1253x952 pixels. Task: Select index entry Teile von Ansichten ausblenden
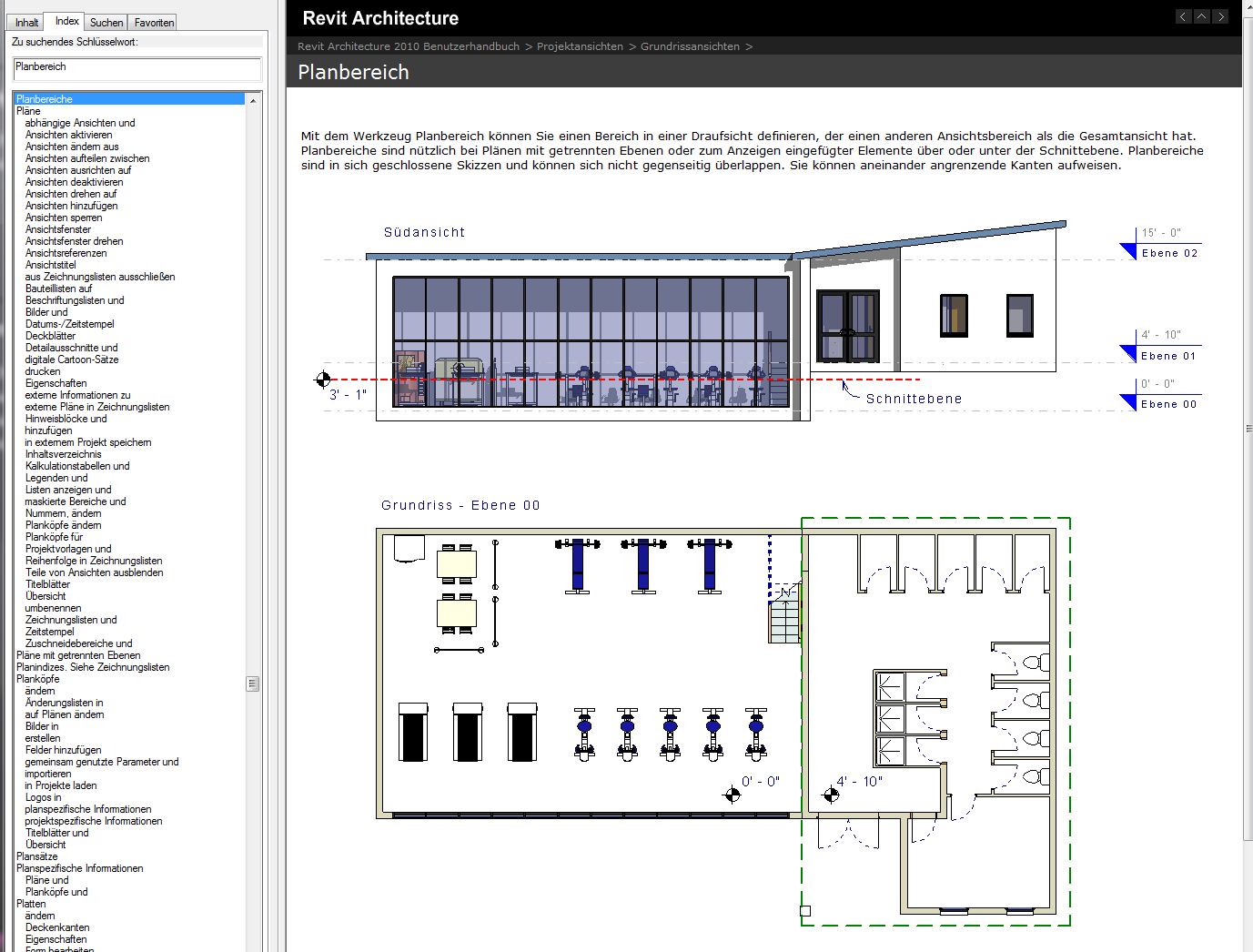95,572
